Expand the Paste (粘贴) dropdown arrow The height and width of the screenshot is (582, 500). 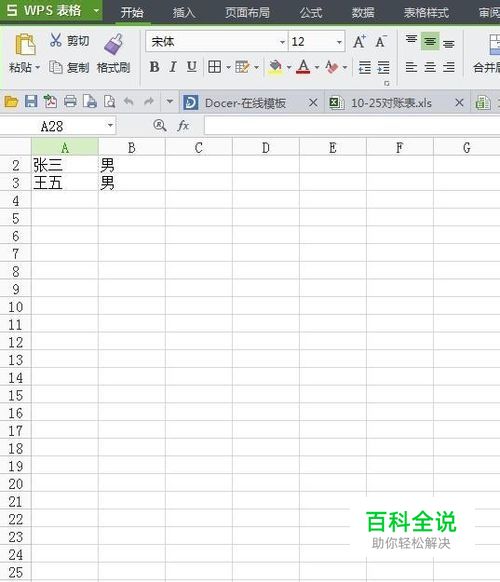[37, 68]
